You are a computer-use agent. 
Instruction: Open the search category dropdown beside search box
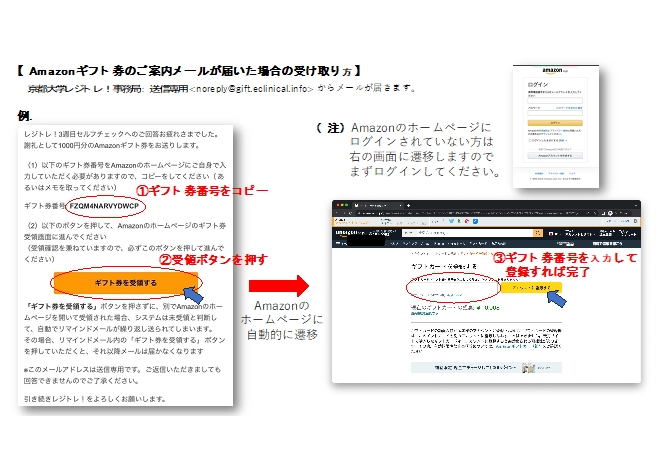[x=409, y=233]
